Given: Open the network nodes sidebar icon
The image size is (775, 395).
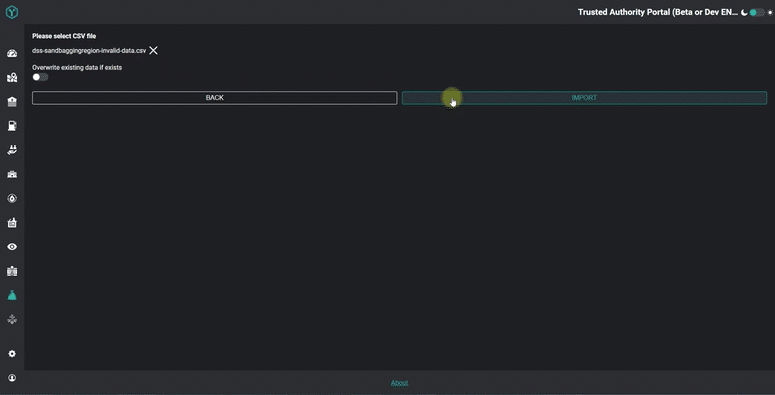Looking at the screenshot, I should 12,319.
